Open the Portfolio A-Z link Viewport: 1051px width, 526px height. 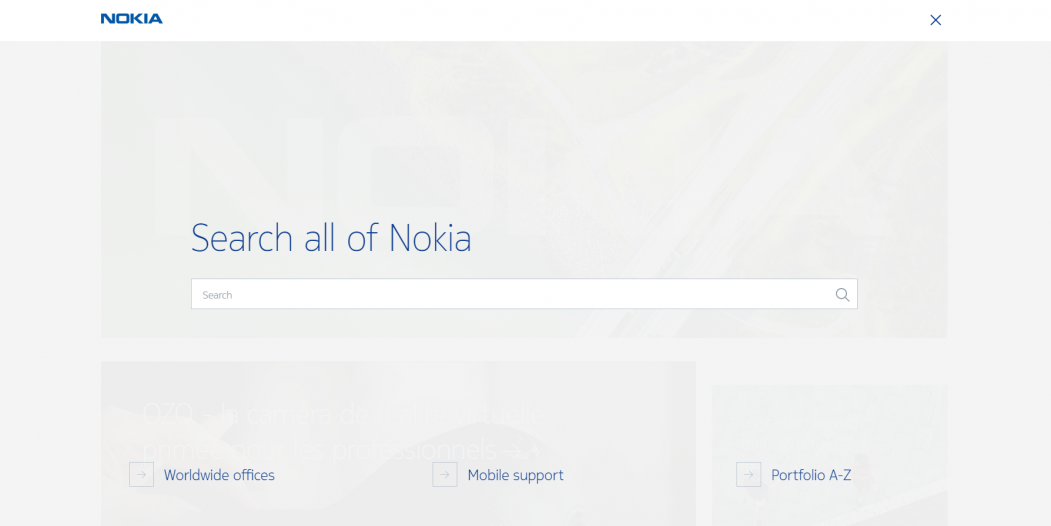[811, 475]
